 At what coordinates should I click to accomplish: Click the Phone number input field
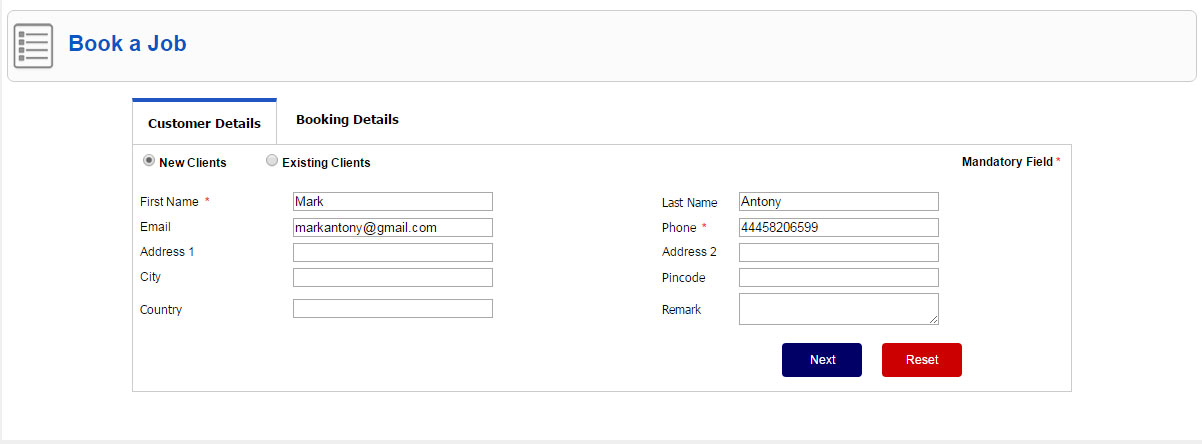[839, 228]
